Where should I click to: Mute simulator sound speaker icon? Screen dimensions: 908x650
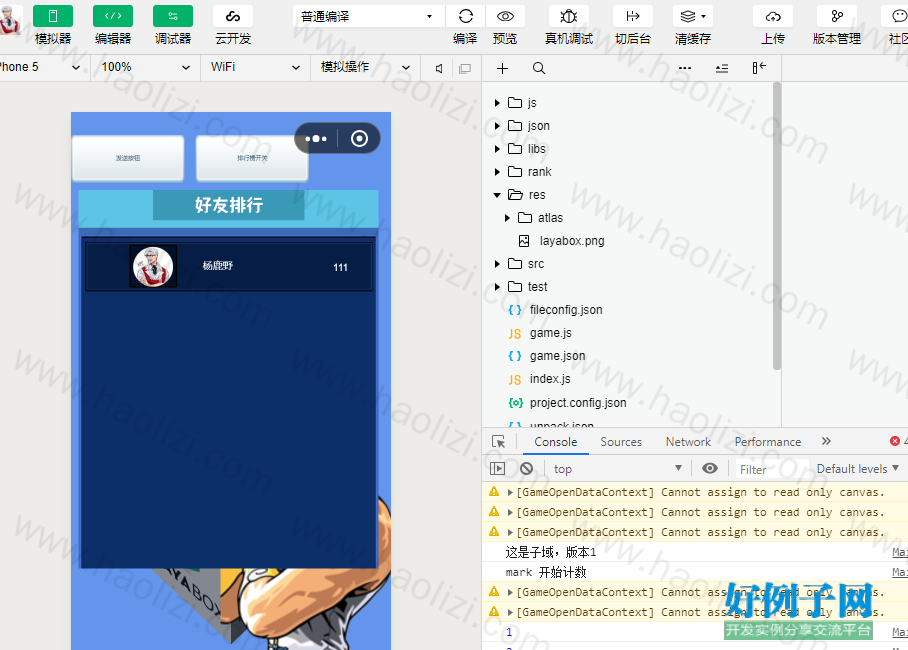(x=440, y=68)
